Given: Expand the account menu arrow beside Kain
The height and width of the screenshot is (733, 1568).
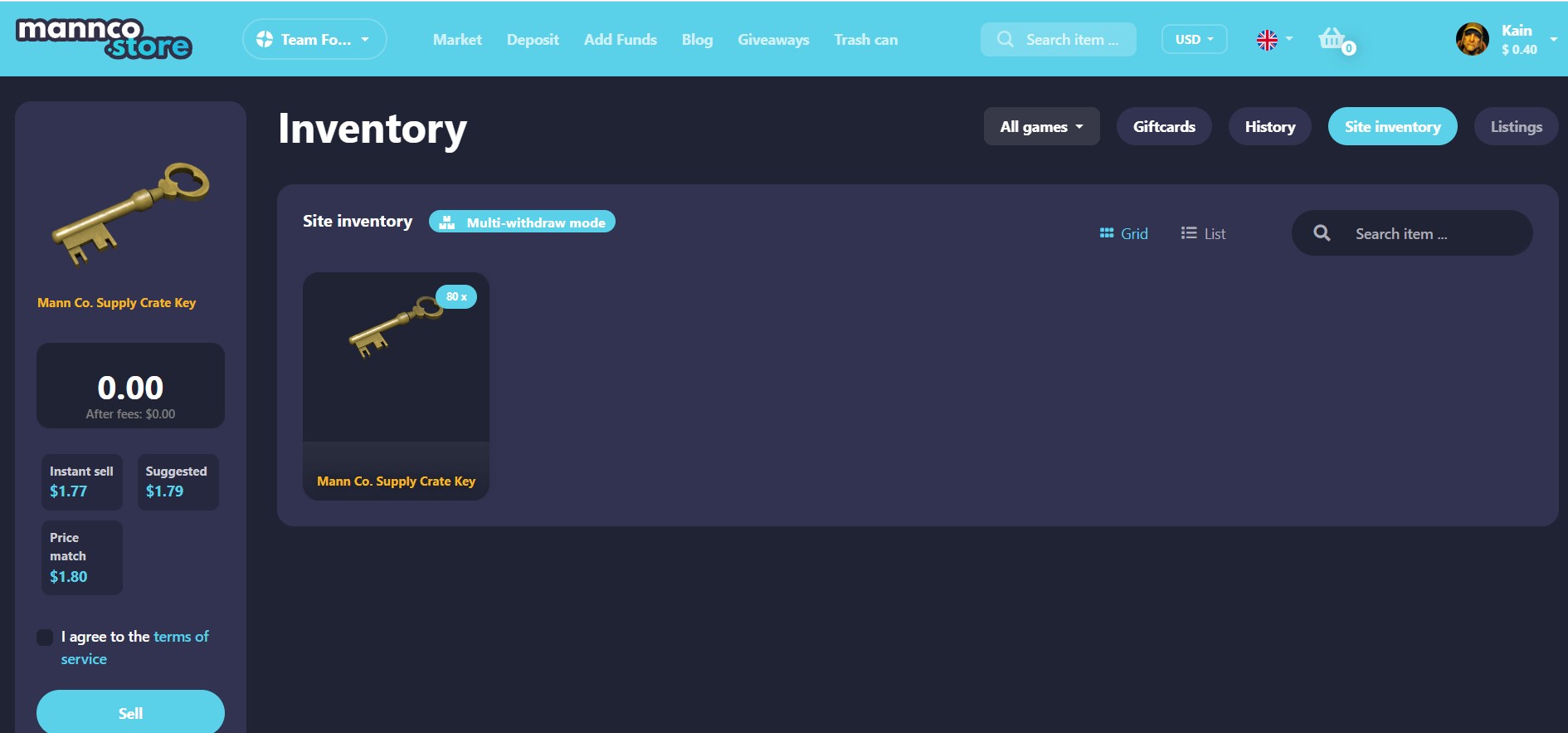Looking at the screenshot, I should tap(1553, 39).
